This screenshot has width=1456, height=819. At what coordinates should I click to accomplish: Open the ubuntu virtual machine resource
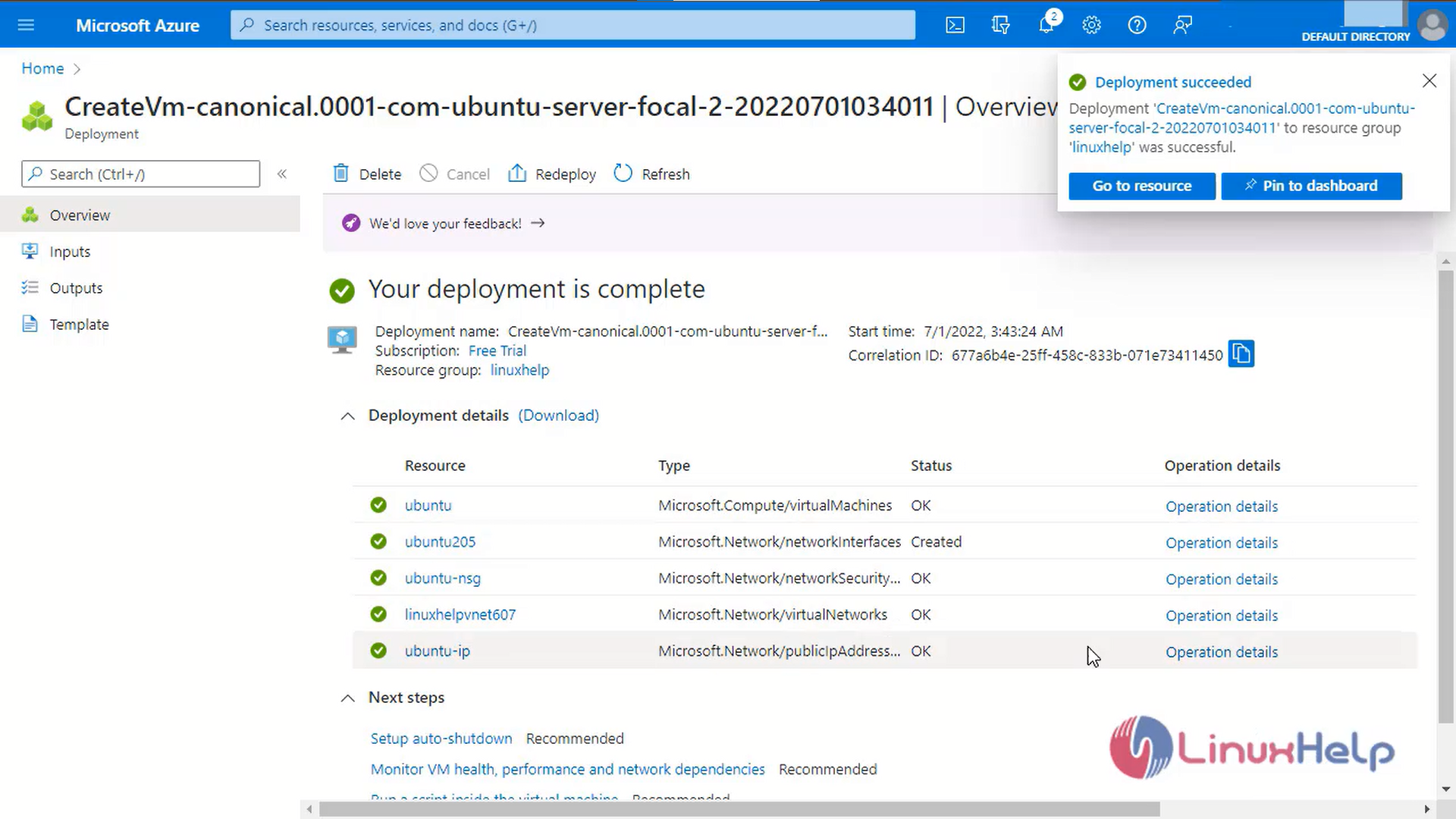tap(428, 505)
